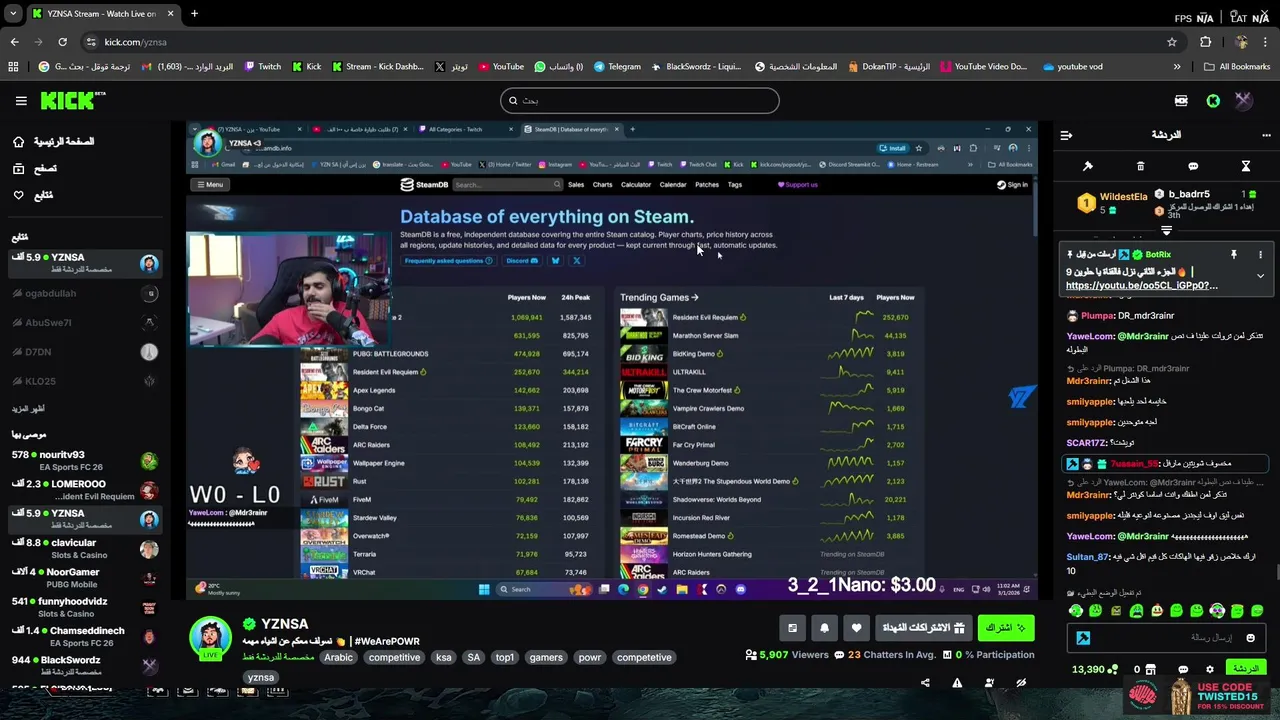This screenshot has height=720, width=1280.
Task: Click the trash clear-chat icon
Action: coord(1140,166)
